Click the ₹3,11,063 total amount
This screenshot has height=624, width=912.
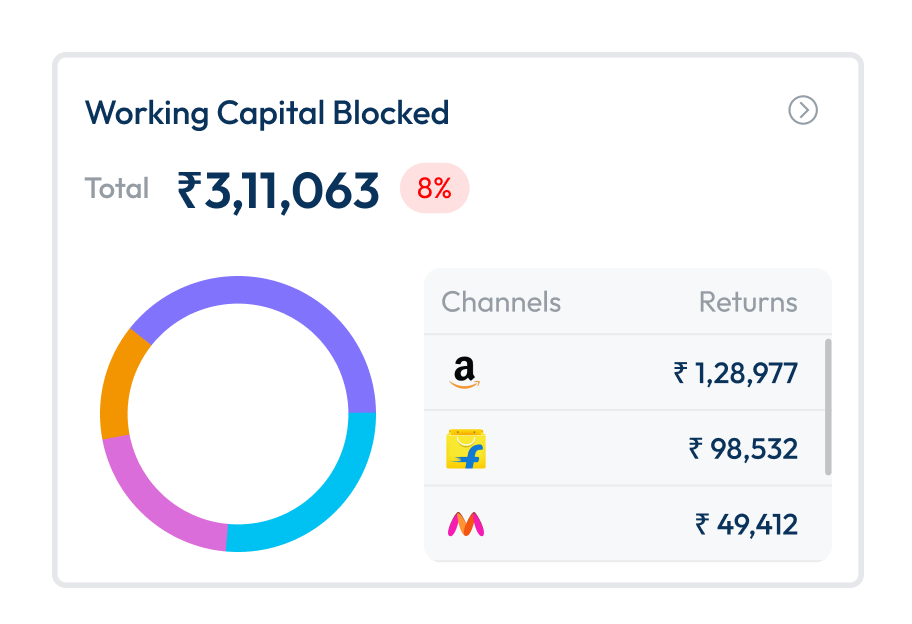coord(279,190)
